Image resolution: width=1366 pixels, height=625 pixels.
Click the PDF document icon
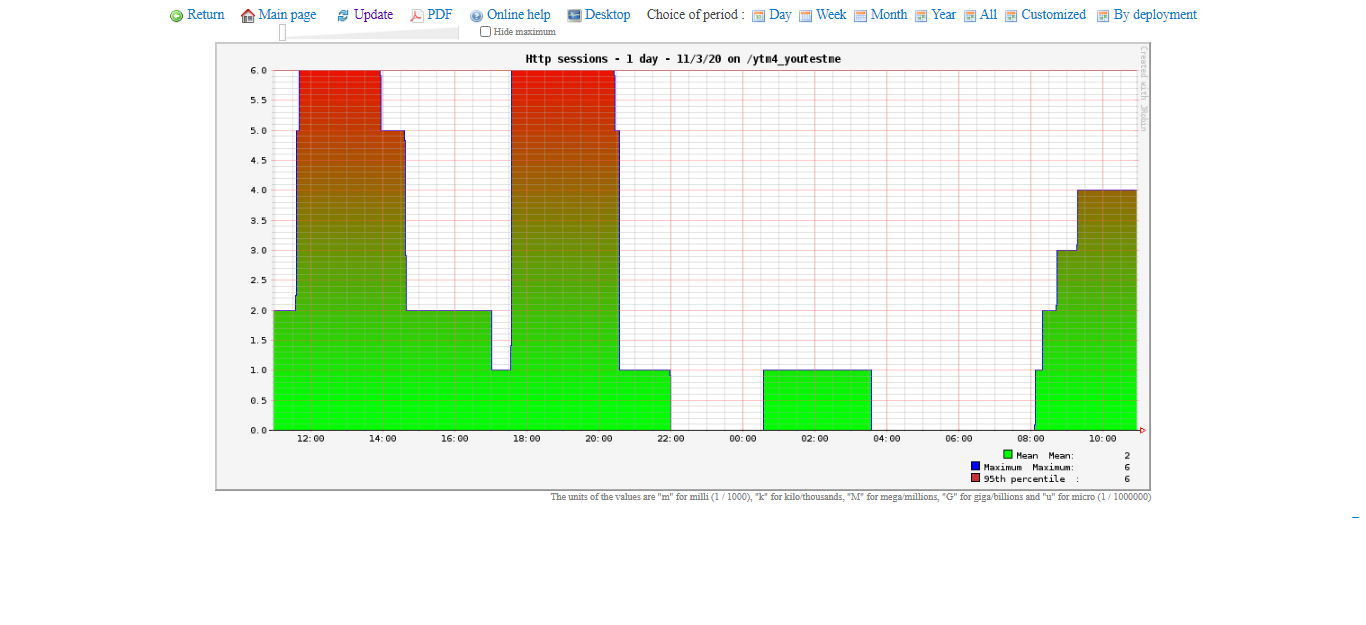tap(417, 16)
